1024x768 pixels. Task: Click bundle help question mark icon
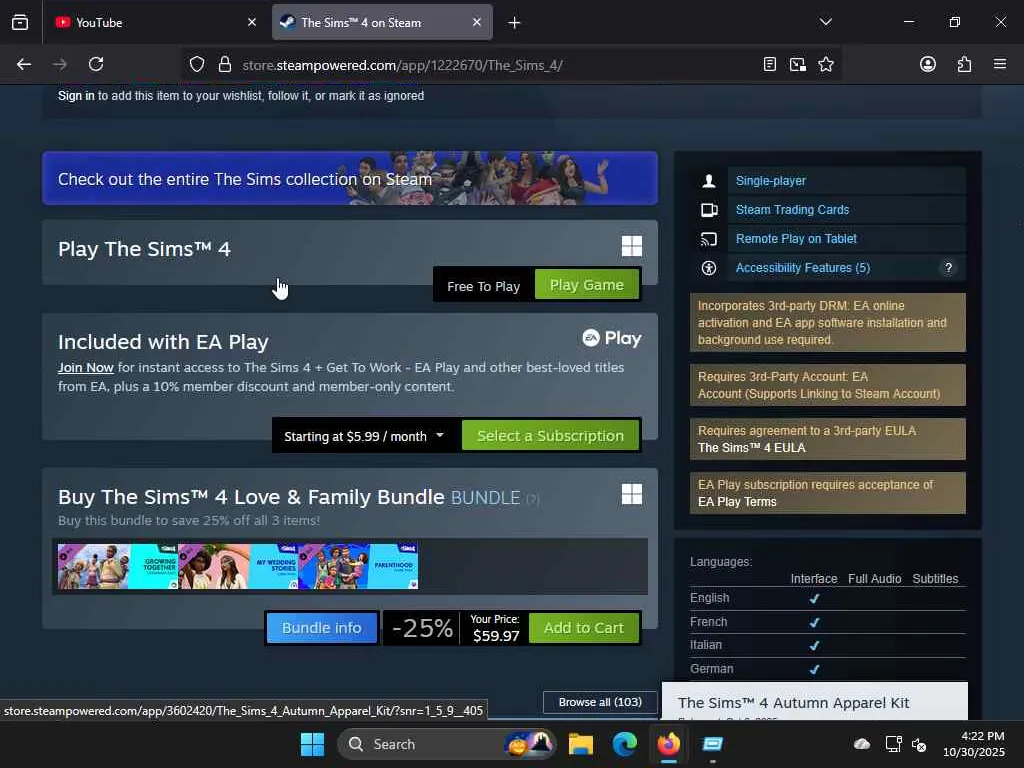tap(533, 499)
